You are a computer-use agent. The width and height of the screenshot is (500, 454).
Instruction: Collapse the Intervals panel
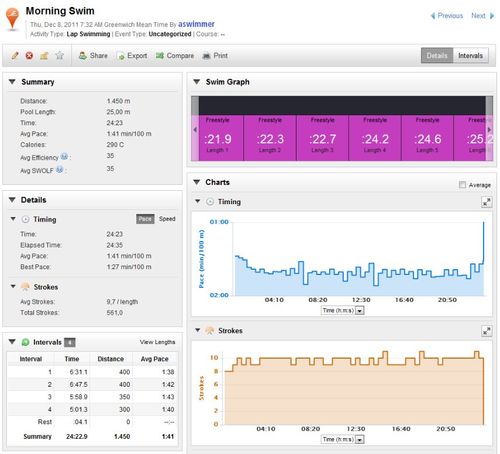12,342
